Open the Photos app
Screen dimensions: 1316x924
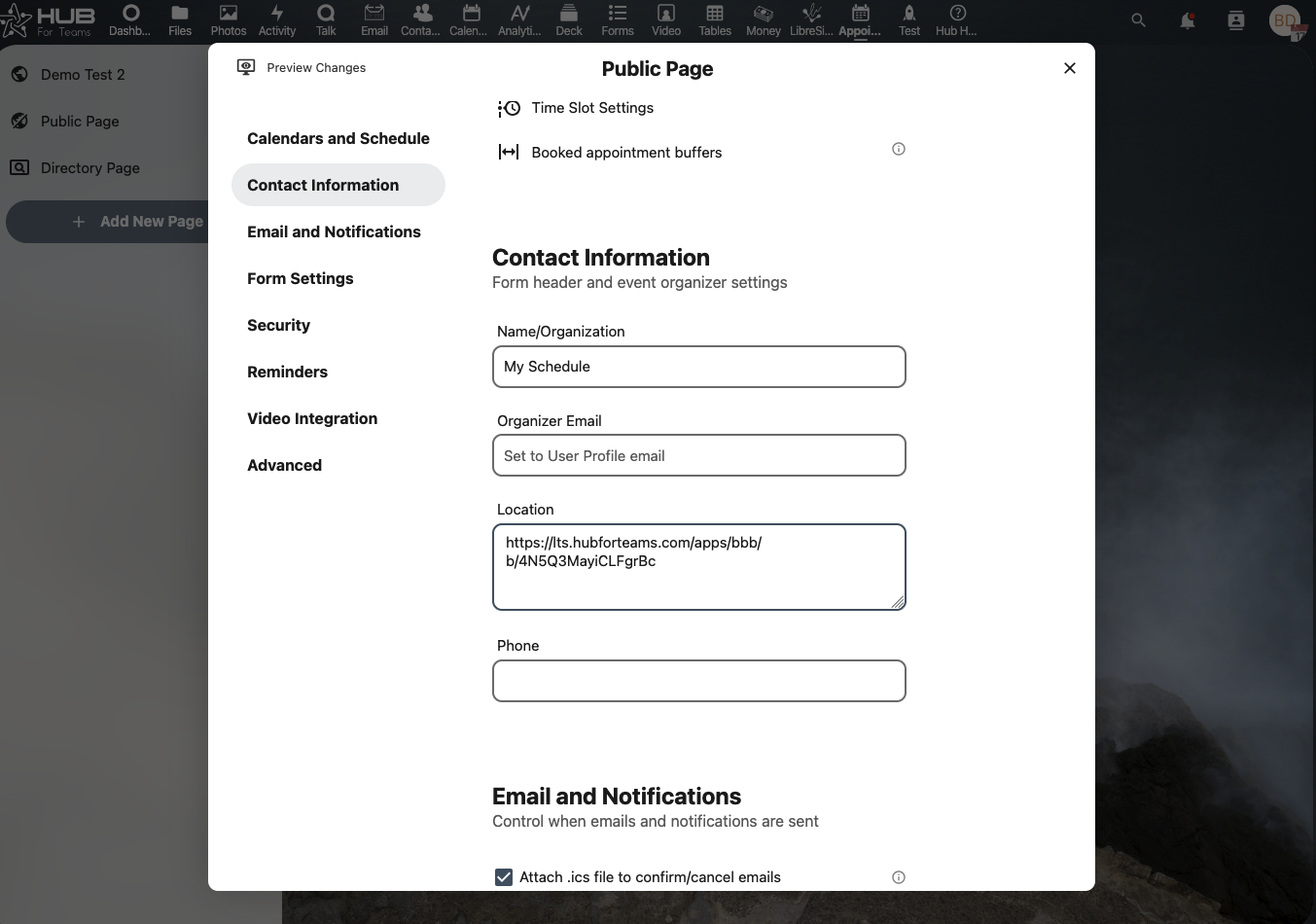coord(229,20)
